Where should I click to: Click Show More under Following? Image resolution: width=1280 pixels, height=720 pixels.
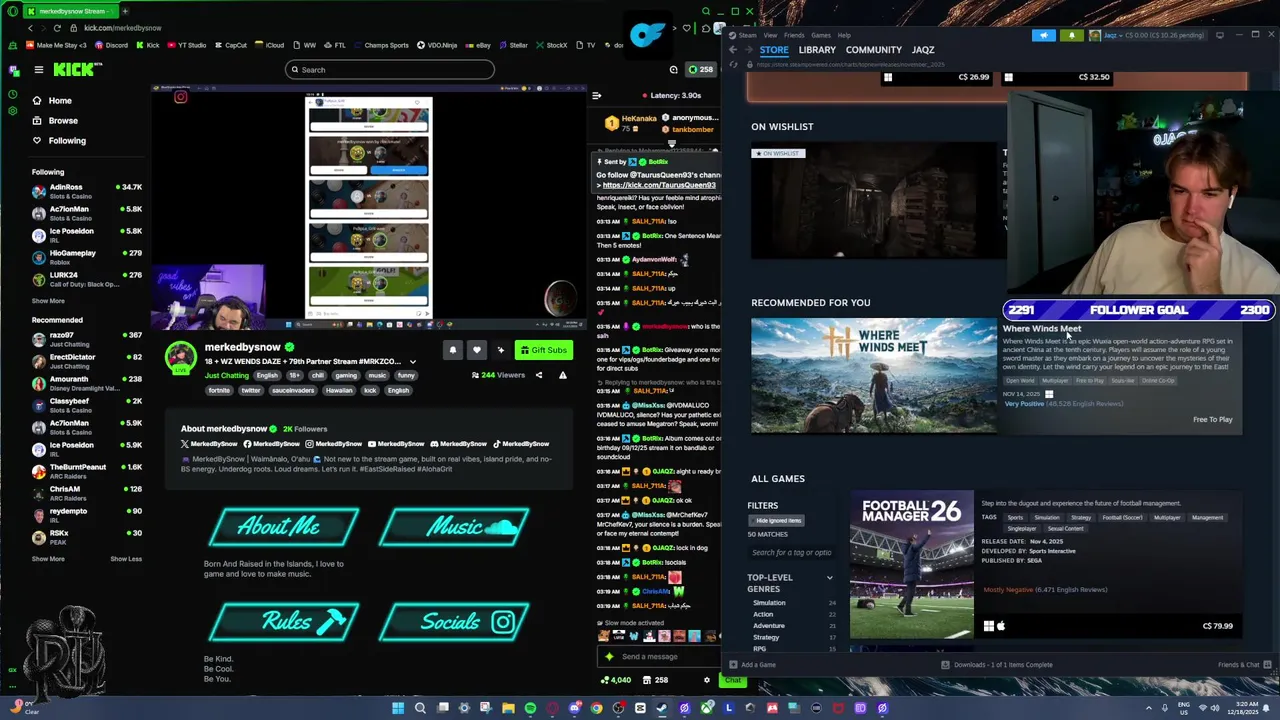click(x=48, y=301)
